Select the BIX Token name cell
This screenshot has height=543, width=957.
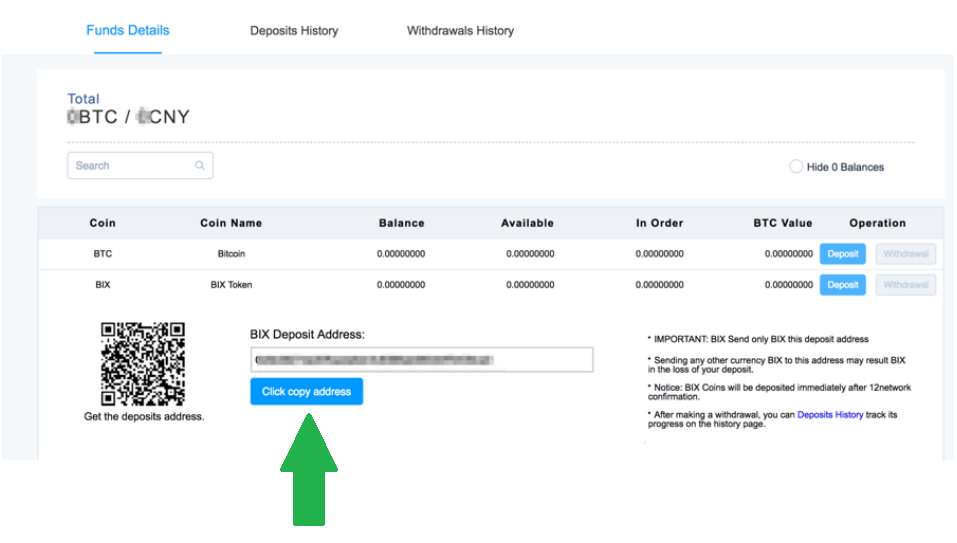pos(231,285)
